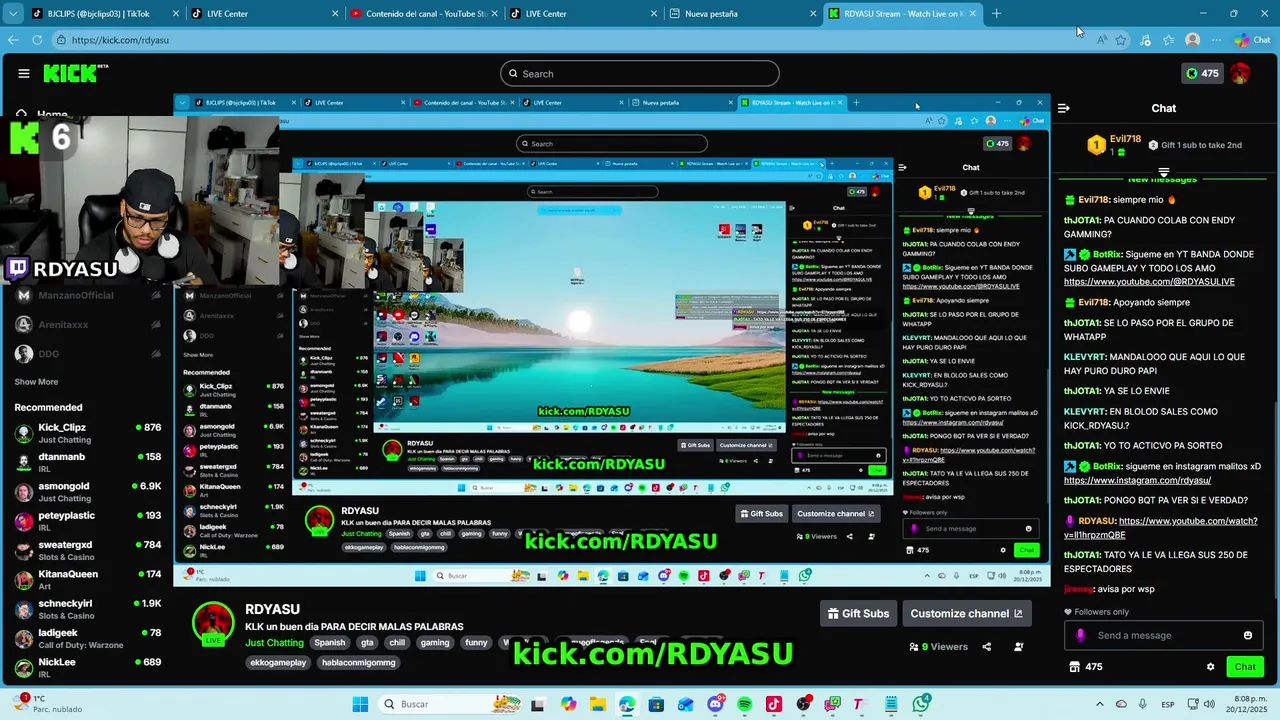Click the hablaconmigomng tag

(x=358, y=662)
